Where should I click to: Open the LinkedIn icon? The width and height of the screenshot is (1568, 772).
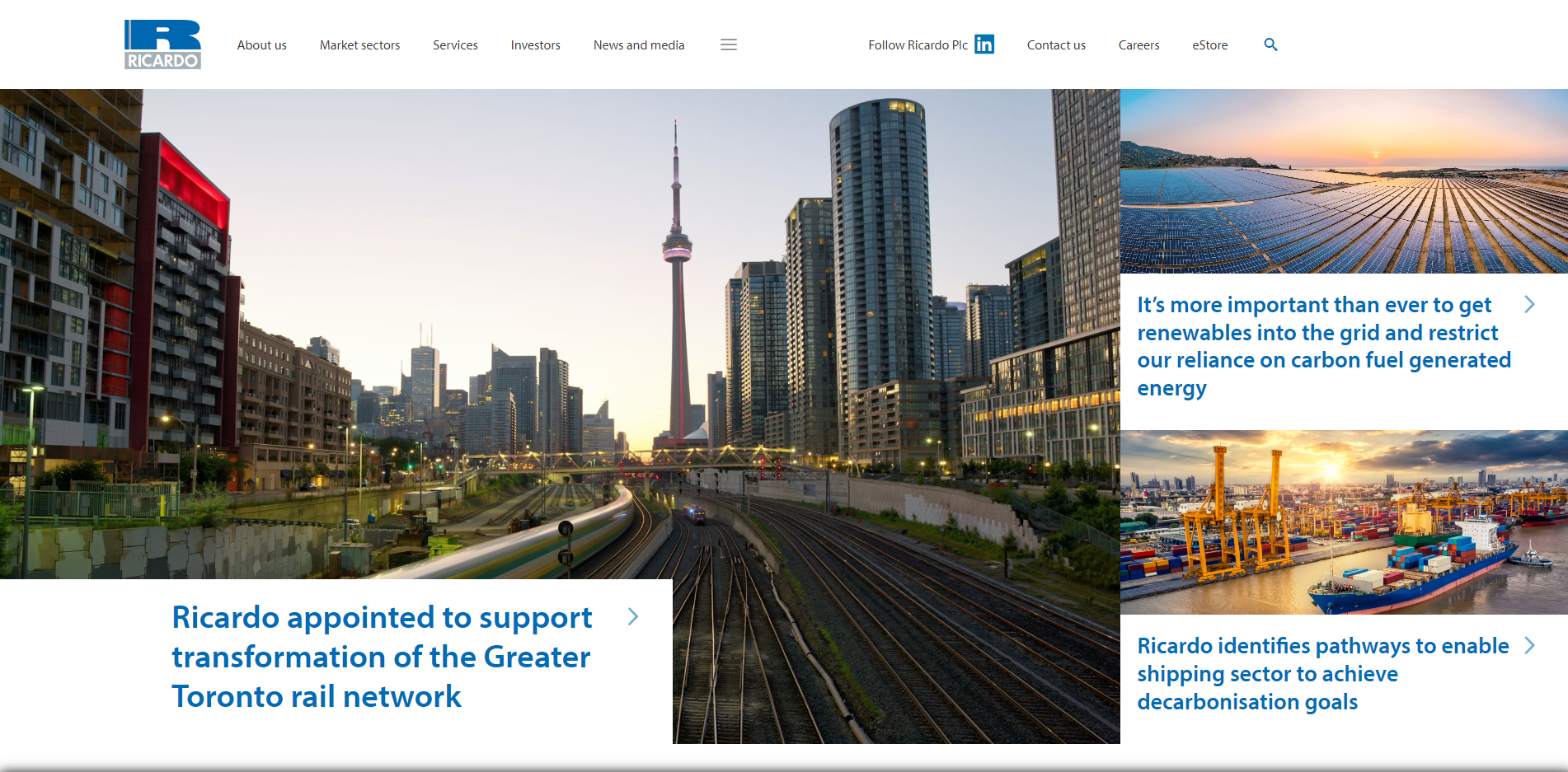pos(984,44)
